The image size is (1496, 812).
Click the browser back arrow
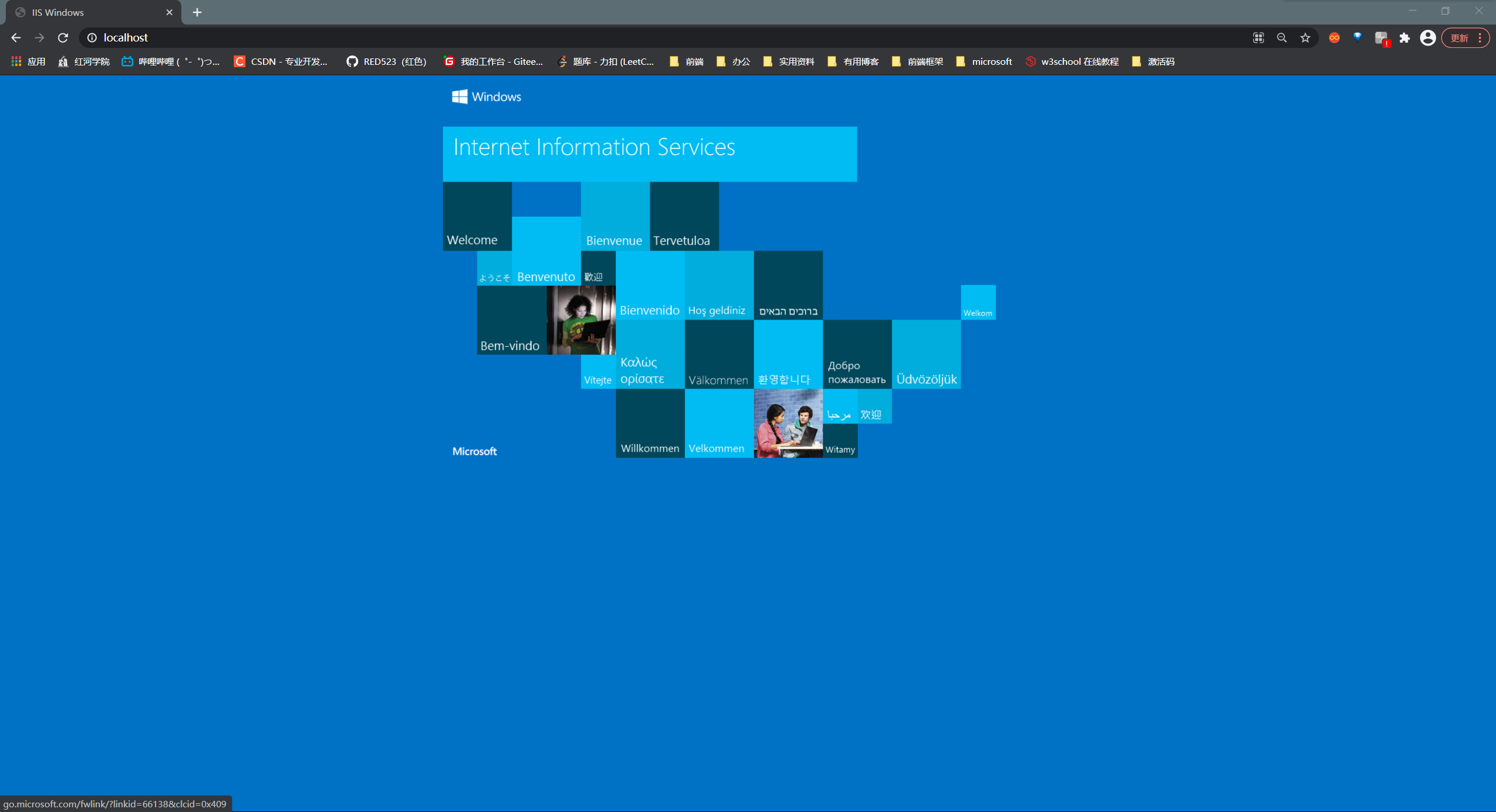pos(16,37)
